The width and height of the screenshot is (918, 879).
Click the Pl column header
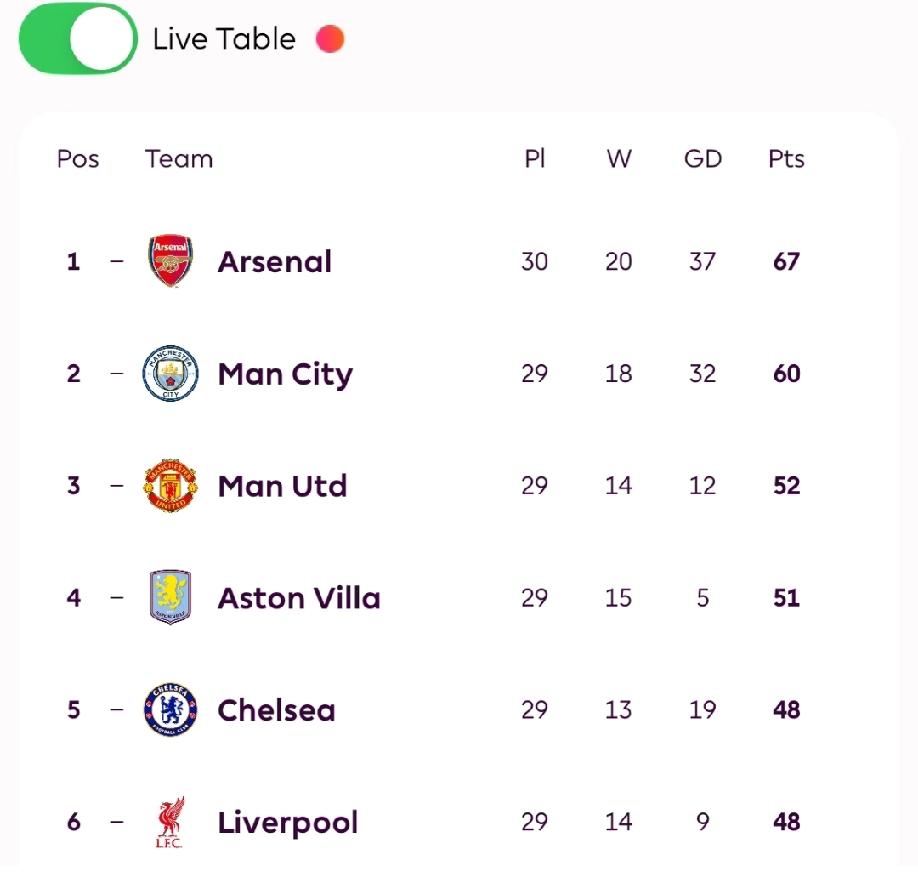pyautogui.click(x=535, y=159)
